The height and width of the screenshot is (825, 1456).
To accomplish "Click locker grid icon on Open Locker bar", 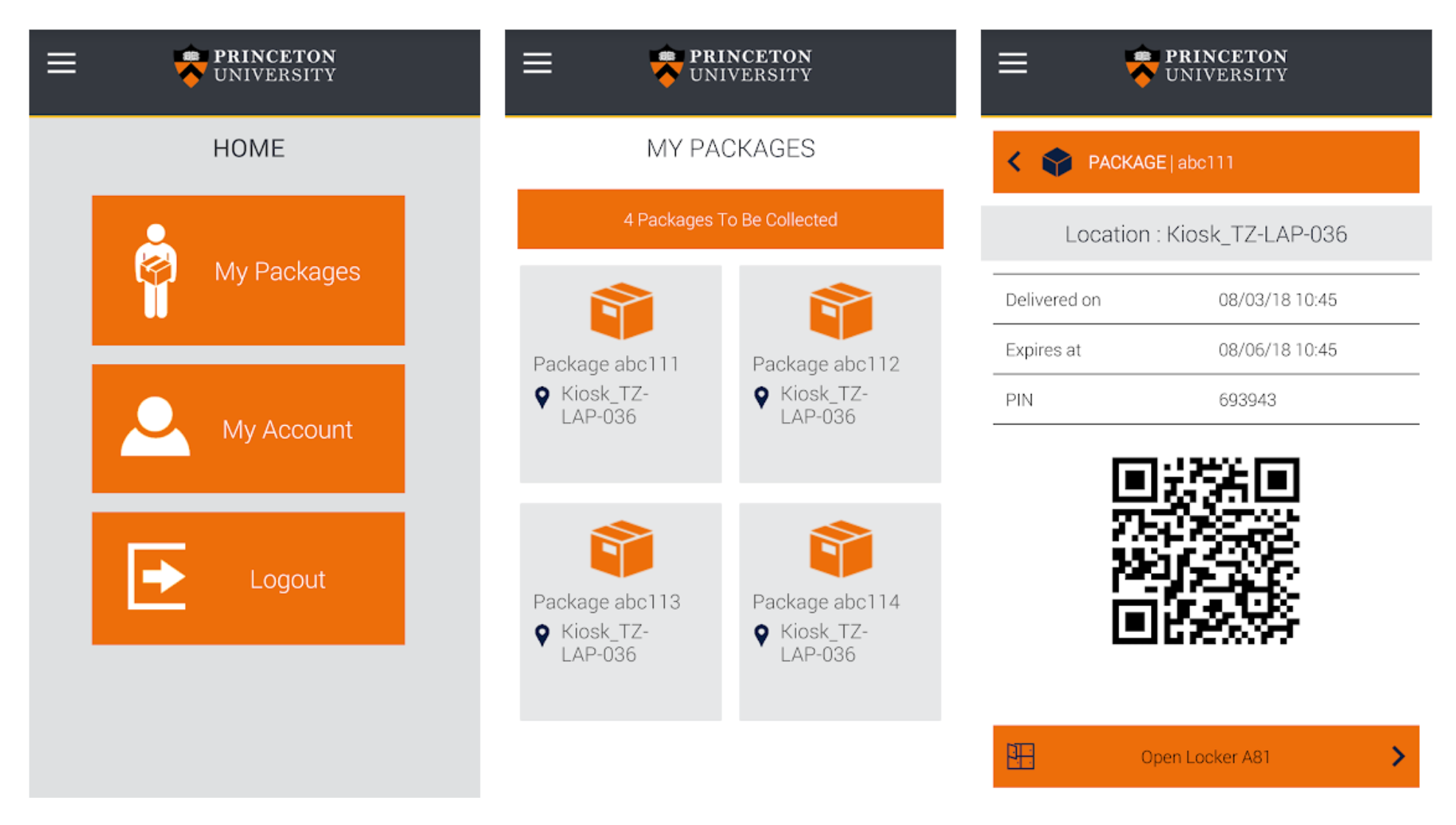I will click(1021, 756).
